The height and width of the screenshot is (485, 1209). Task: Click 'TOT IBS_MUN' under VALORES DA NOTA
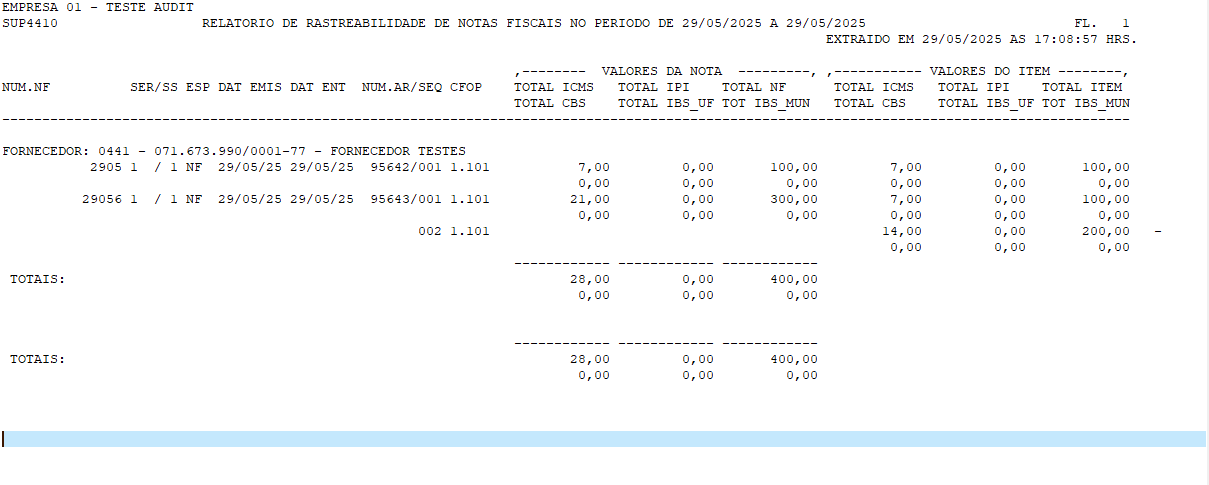pyautogui.click(x=766, y=104)
